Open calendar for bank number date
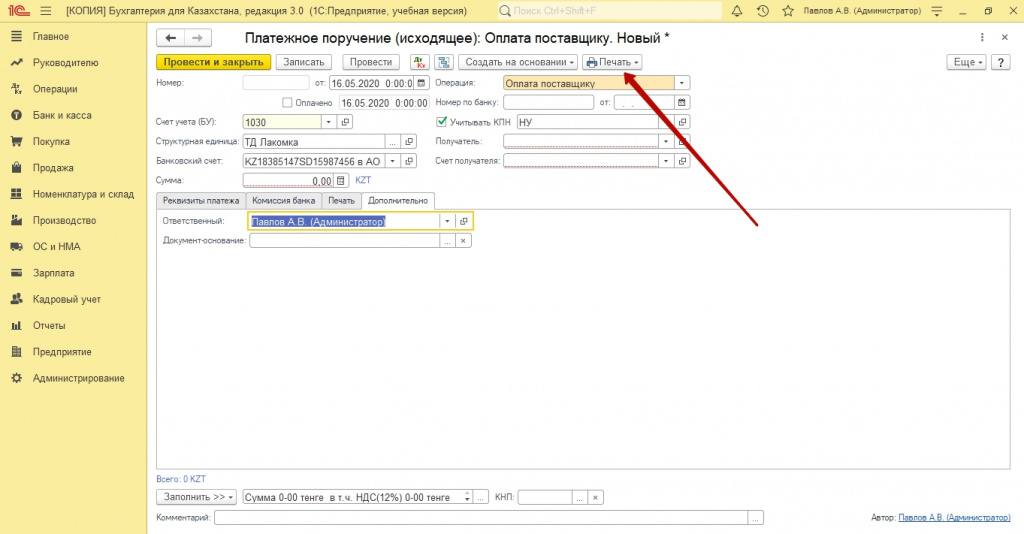The height and width of the screenshot is (534, 1024). pos(681,102)
